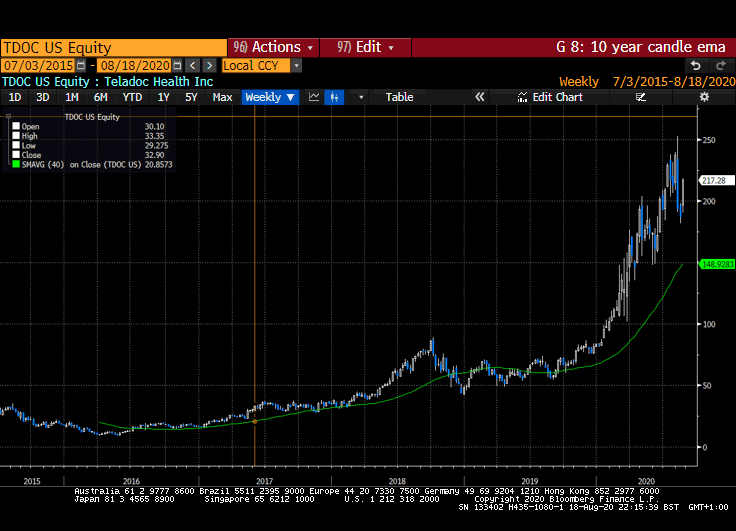The image size is (736, 531).
Task: Click Teladoc Health Inc security name
Action: (158, 82)
